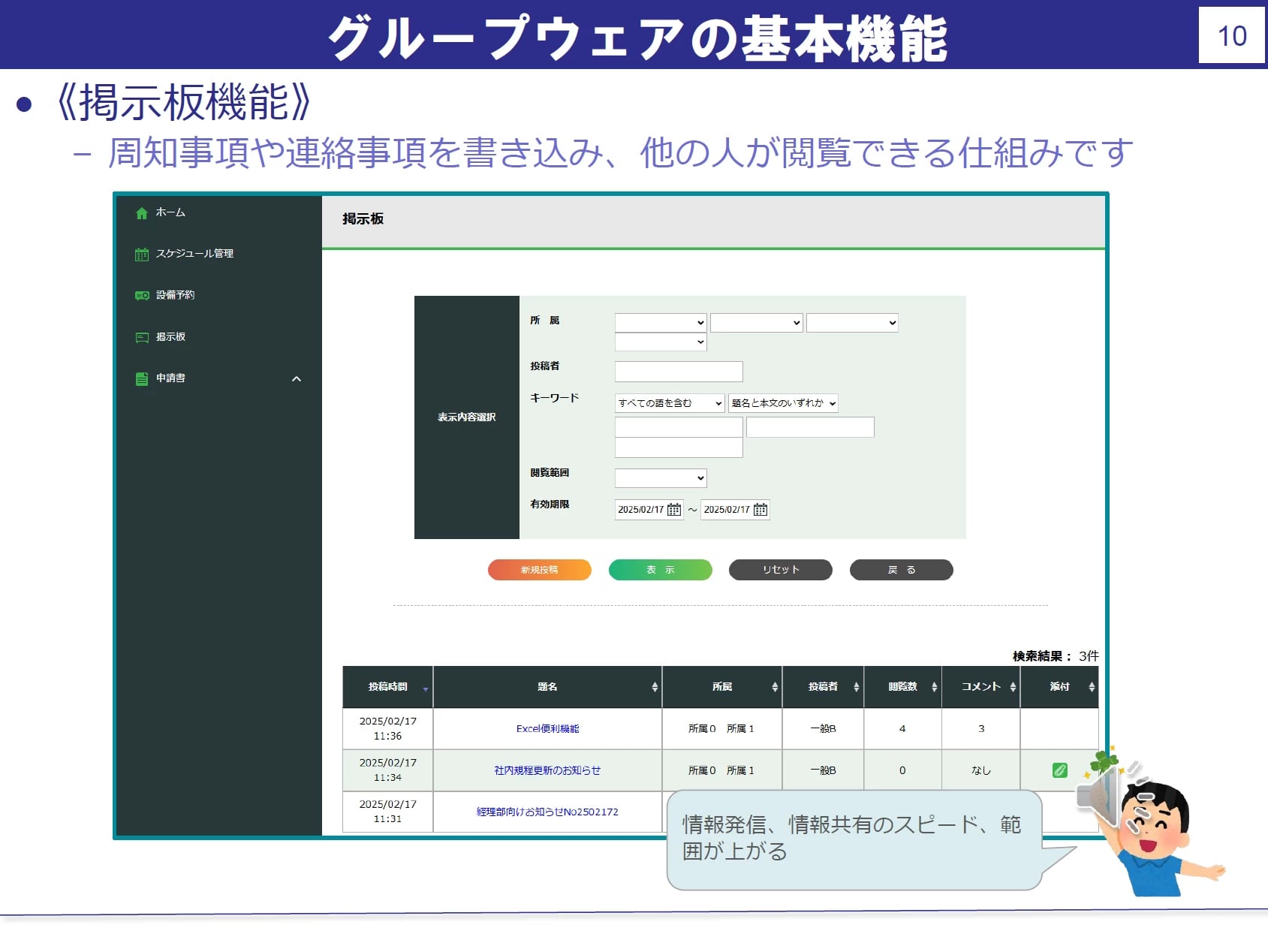Click the application form document icon

(x=141, y=379)
